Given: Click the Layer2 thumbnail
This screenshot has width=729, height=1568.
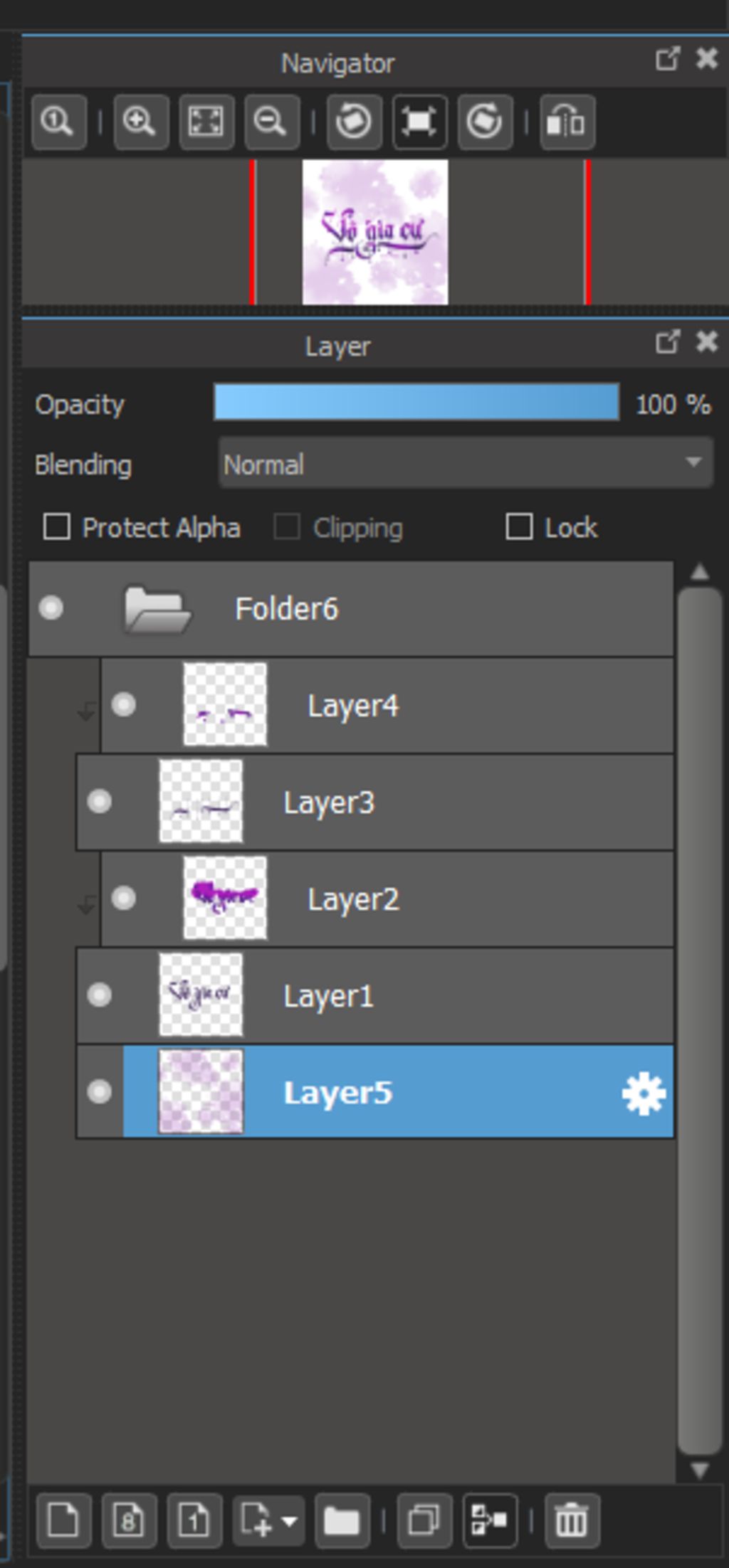Looking at the screenshot, I should coord(225,898).
